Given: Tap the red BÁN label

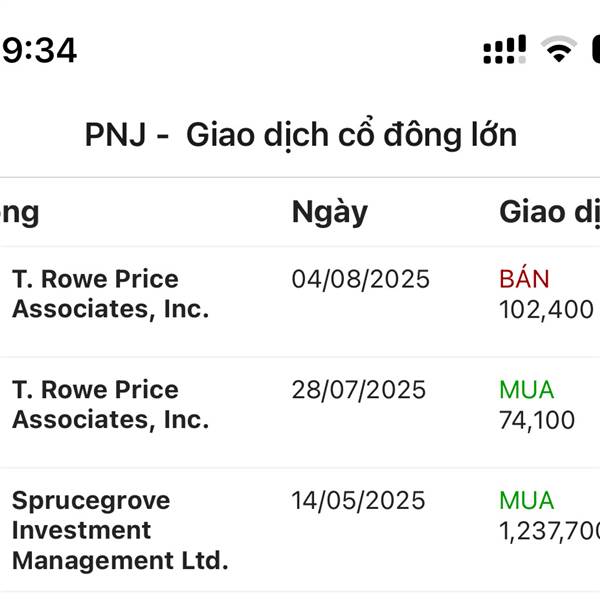Looking at the screenshot, I should [524, 277].
